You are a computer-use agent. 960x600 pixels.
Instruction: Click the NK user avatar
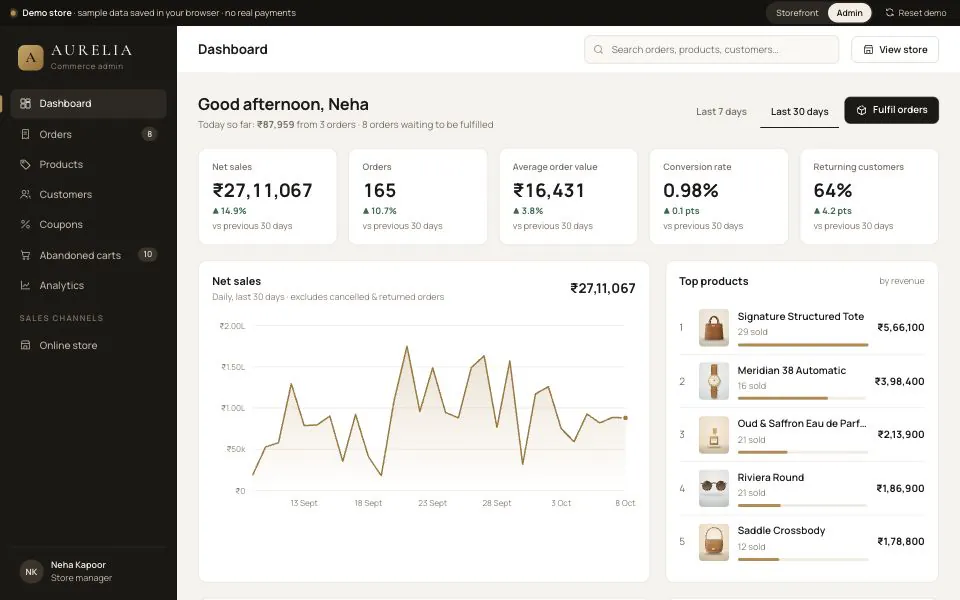point(31,572)
